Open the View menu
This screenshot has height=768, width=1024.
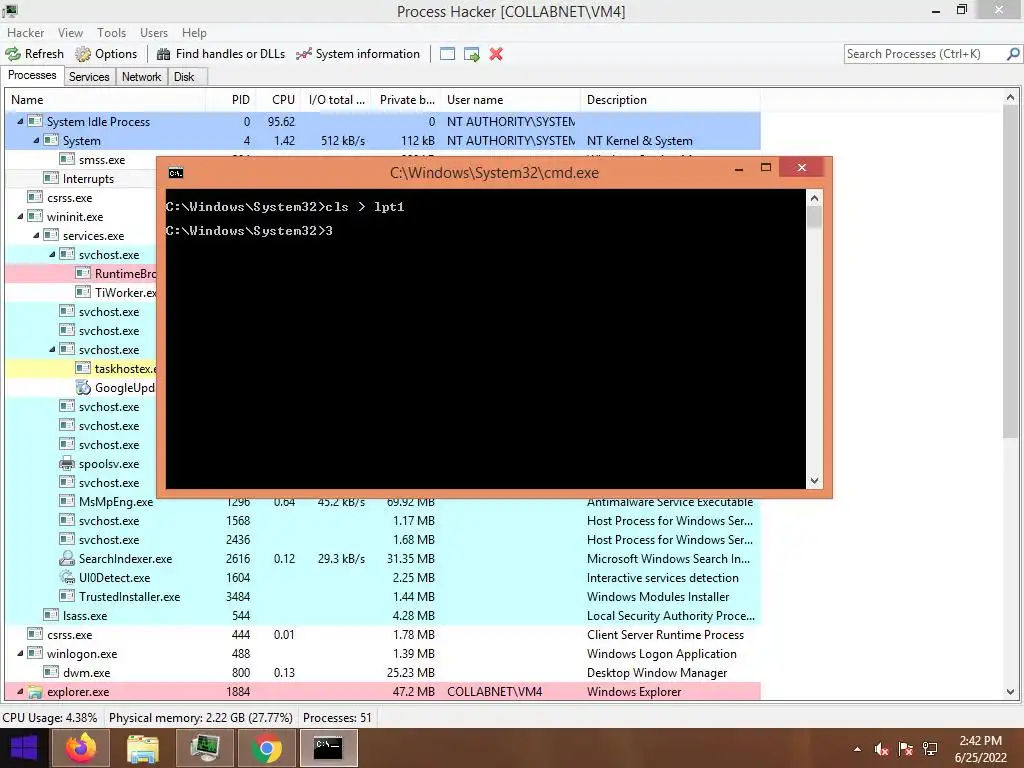tap(70, 33)
